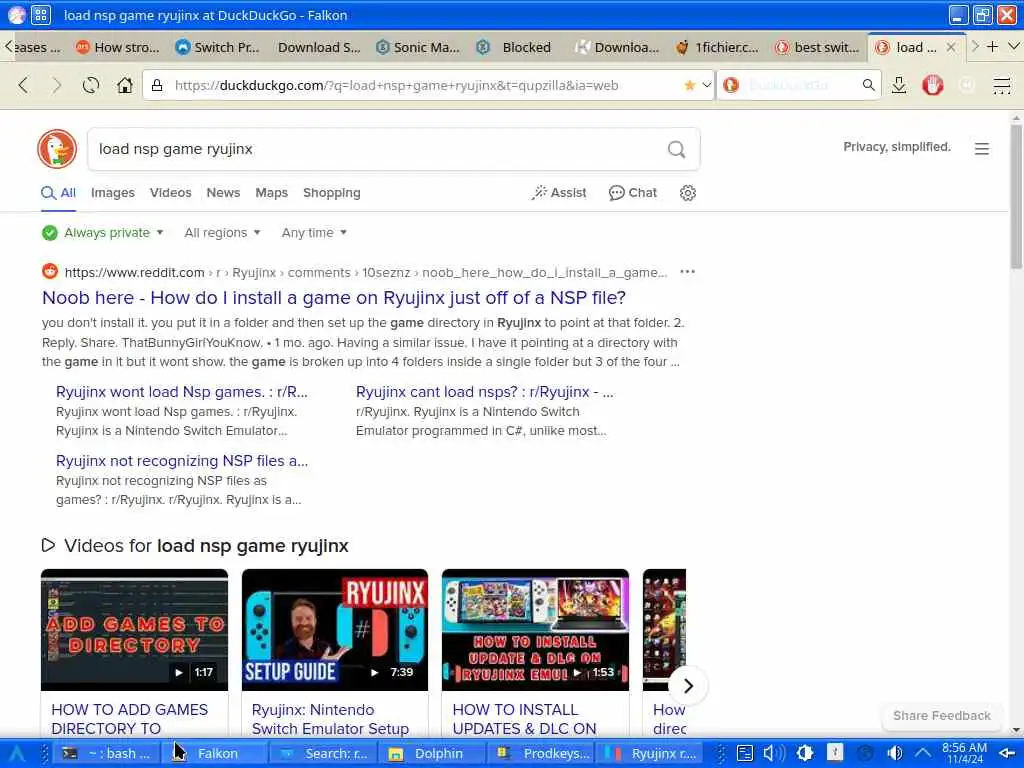Screen dimensions: 1024x768
Task: Submit search with the magnifier button
Action: point(677,150)
